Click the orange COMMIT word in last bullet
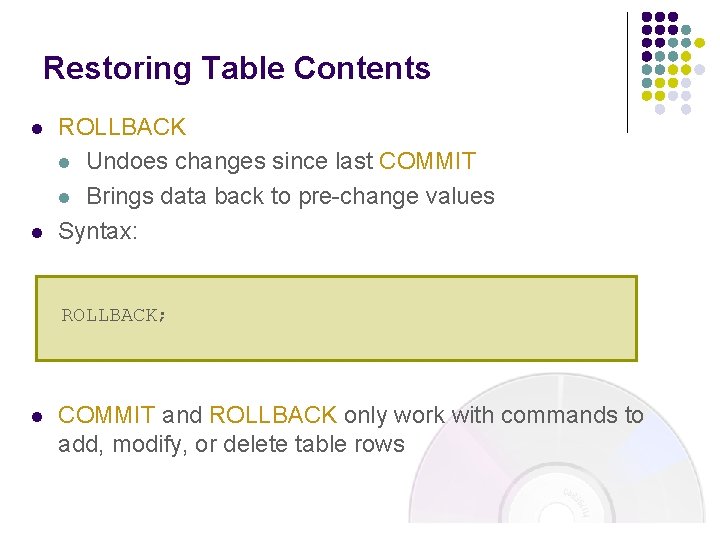The image size is (720, 540). coord(106,415)
